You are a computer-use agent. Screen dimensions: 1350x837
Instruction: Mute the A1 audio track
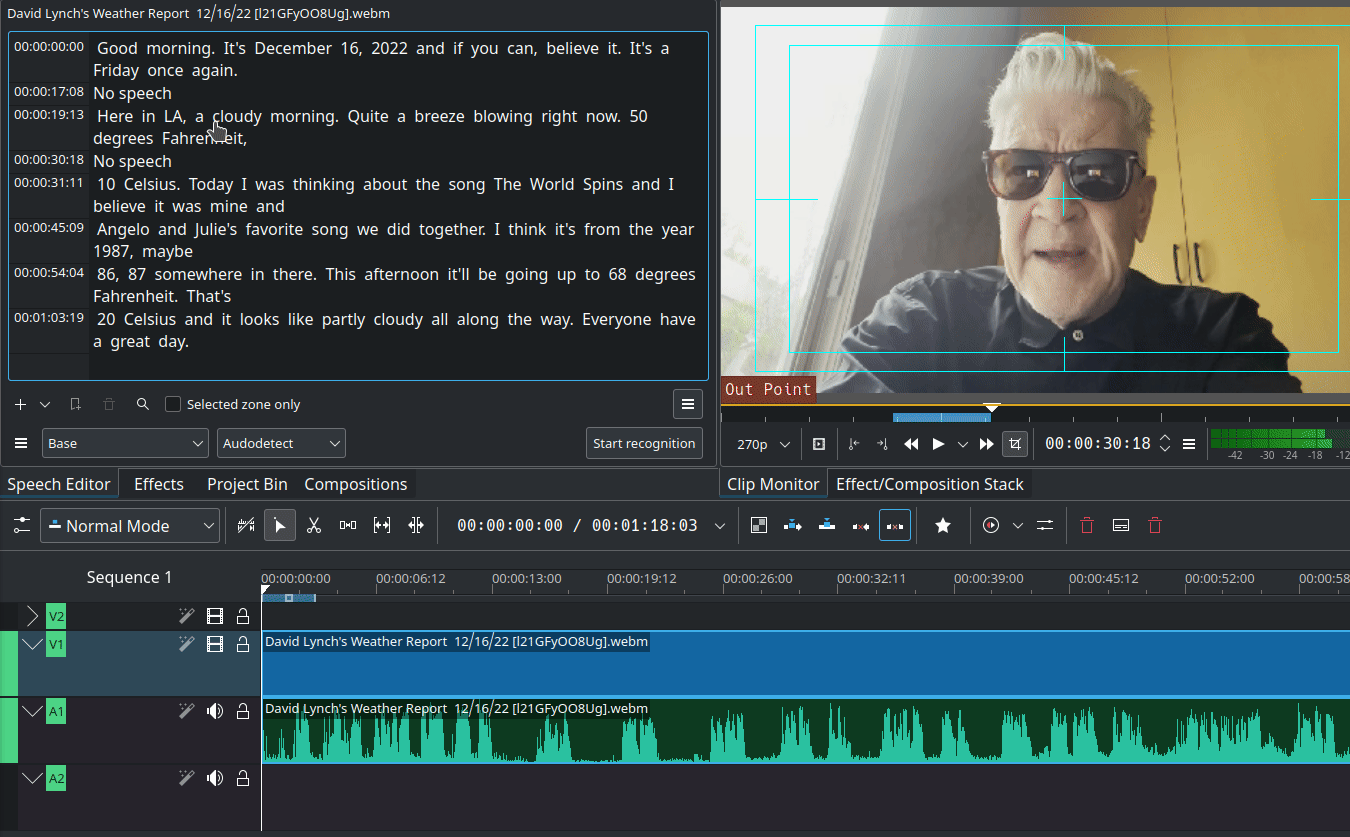pos(214,712)
